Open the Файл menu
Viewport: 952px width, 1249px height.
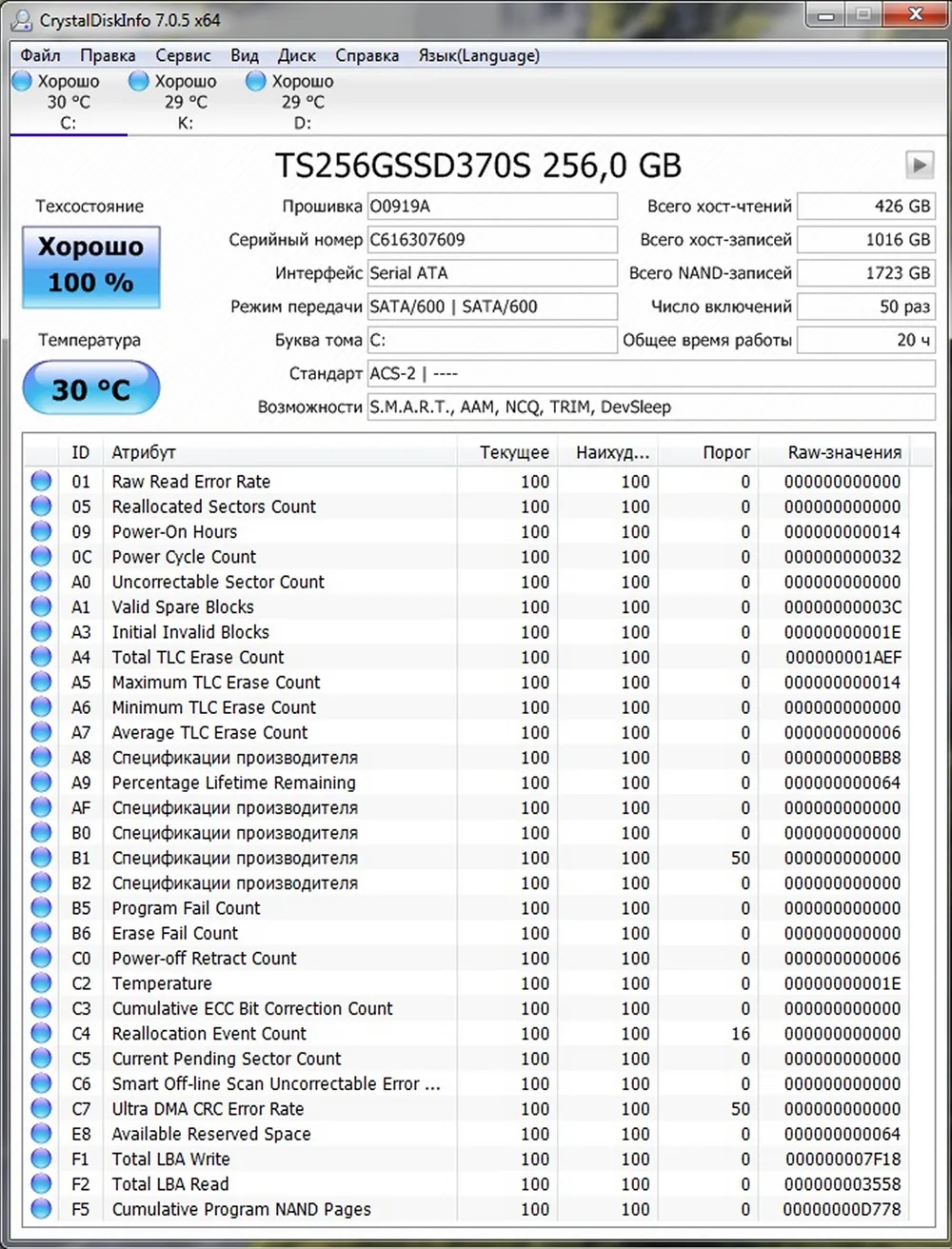(x=40, y=55)
